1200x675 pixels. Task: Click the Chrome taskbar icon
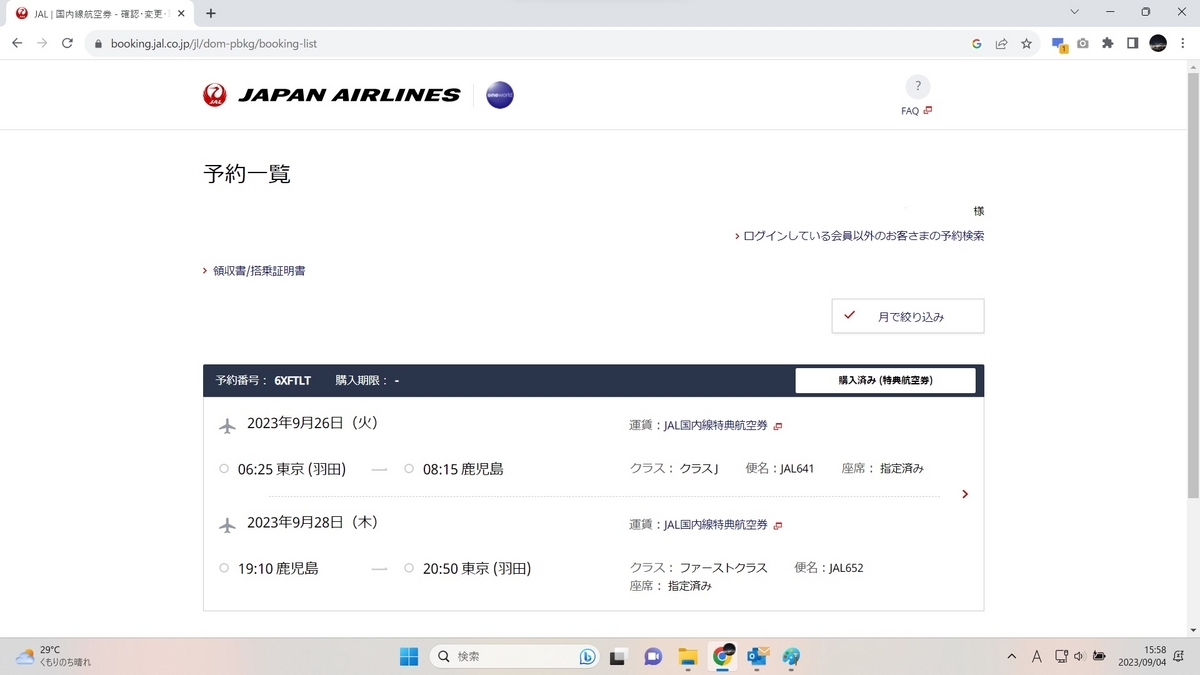click(x=723, y=657)
